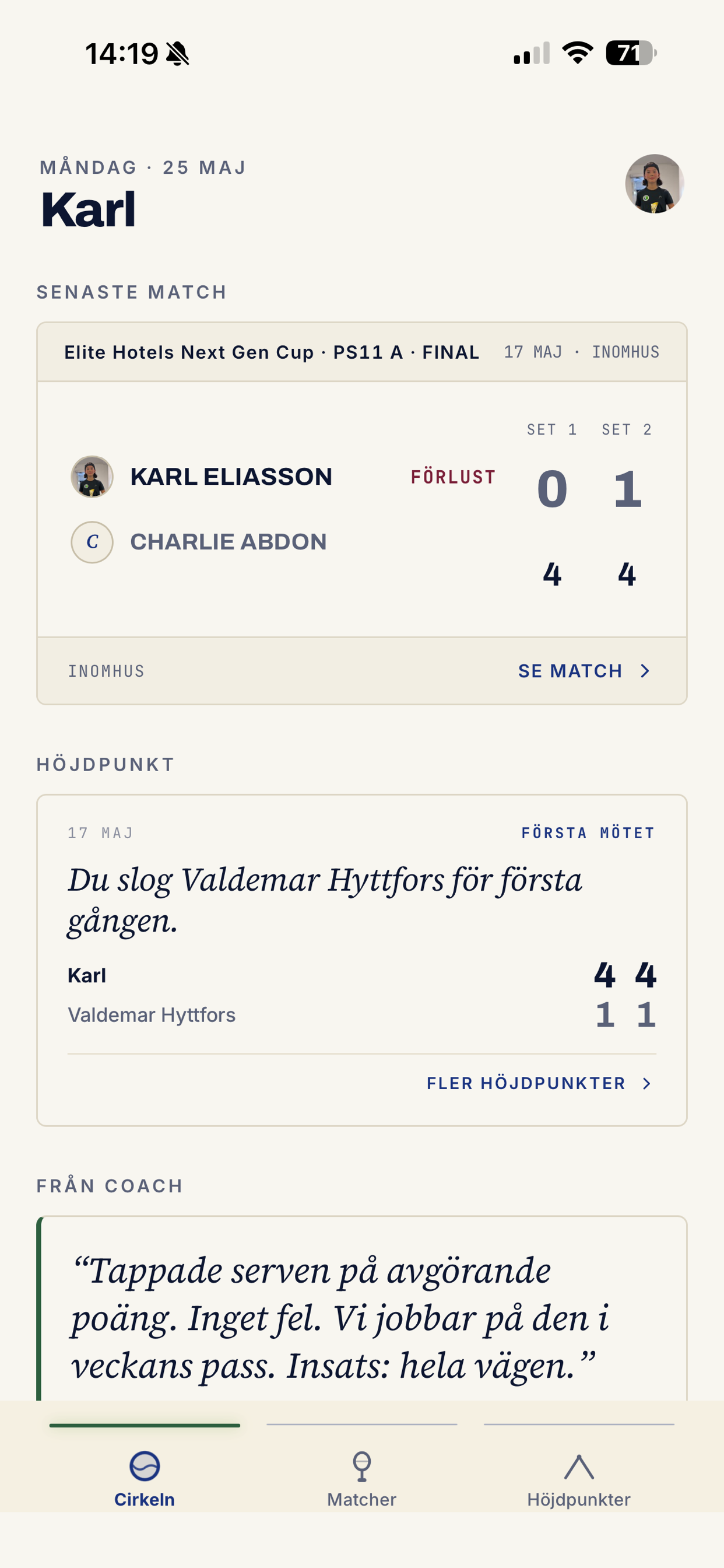Tap the Höjdpunkter peak icon

coord(579,1467)
